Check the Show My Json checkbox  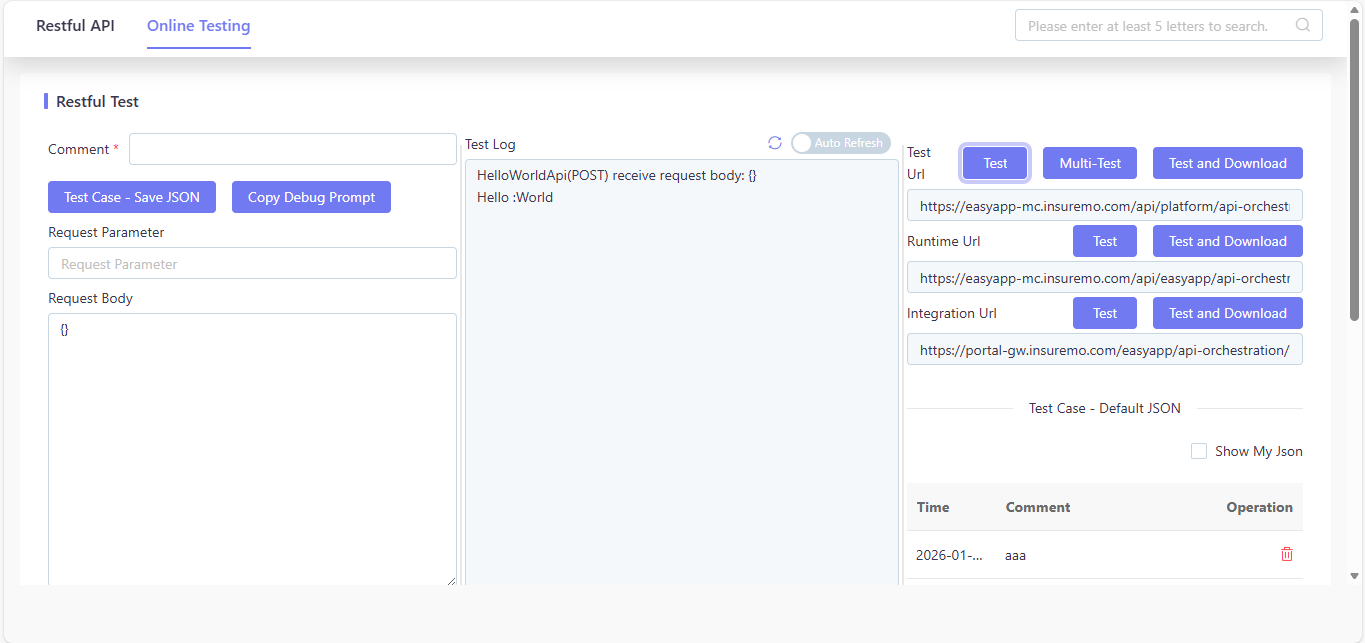(1199, 451)
